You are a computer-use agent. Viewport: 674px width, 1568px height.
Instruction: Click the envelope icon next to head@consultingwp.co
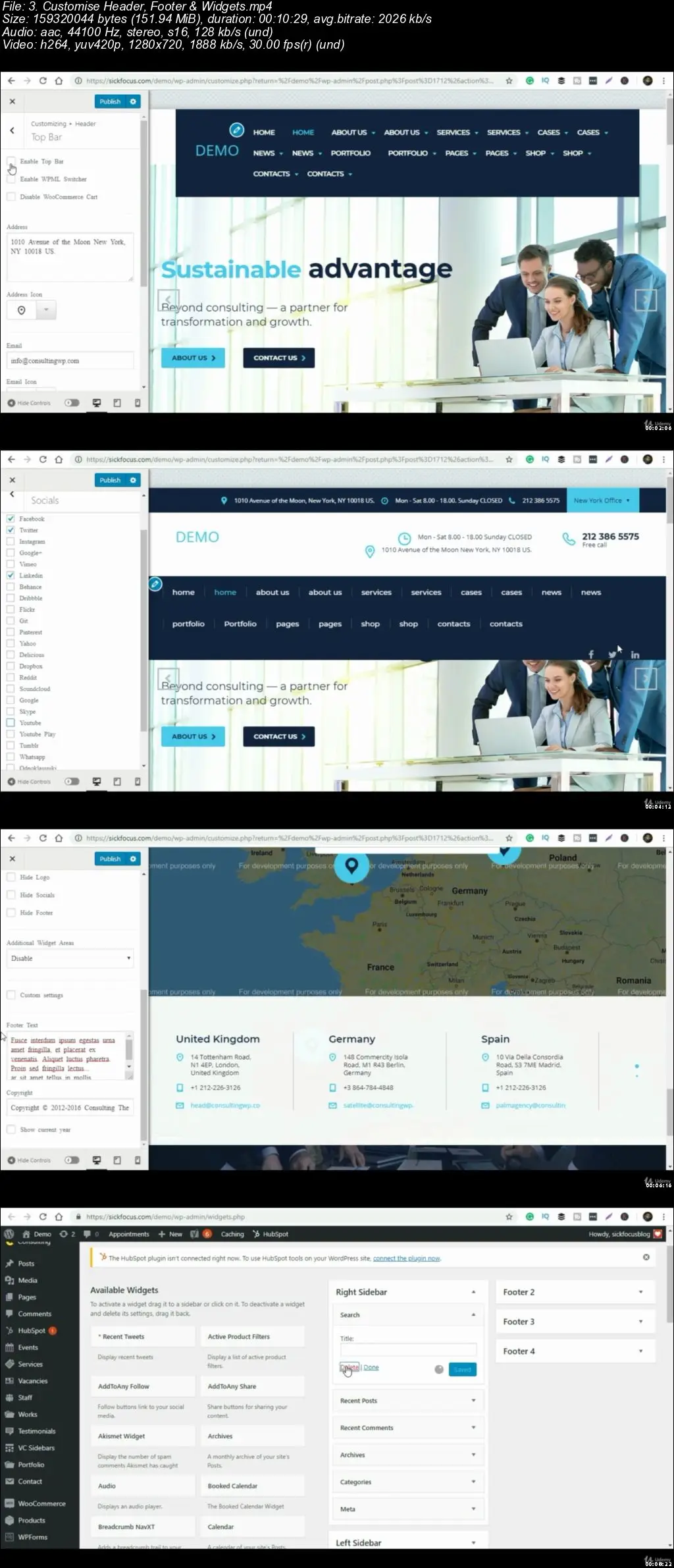[x=180, y=1105]
